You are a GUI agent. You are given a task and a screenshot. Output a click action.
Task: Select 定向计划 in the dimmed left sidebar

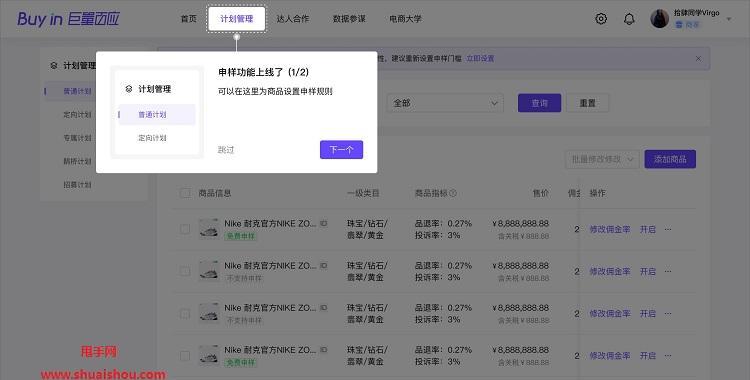(x=77, y=114)
